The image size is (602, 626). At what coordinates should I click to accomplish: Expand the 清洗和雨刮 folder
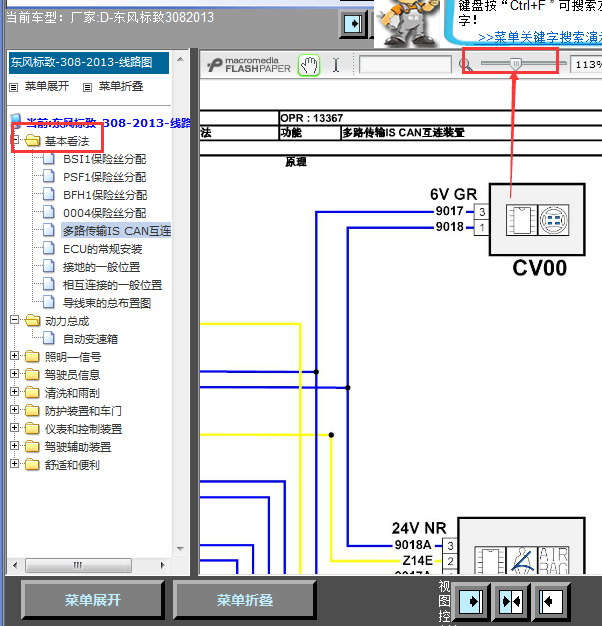point(15,392)
